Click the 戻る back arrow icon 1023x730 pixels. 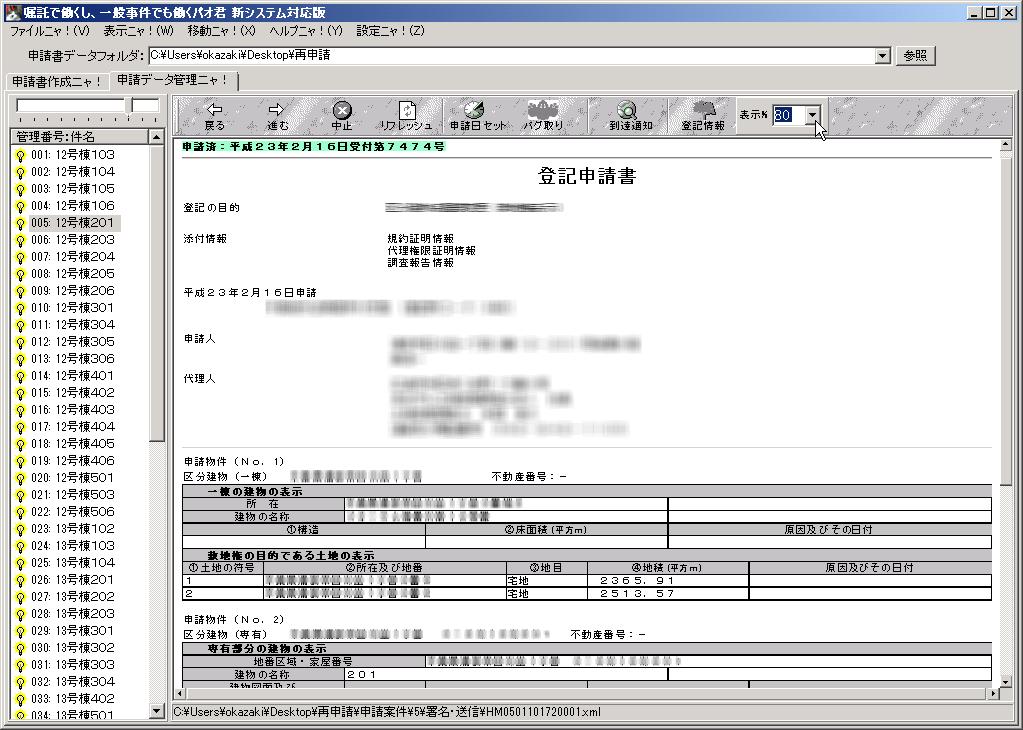click(x=214, y=109)
